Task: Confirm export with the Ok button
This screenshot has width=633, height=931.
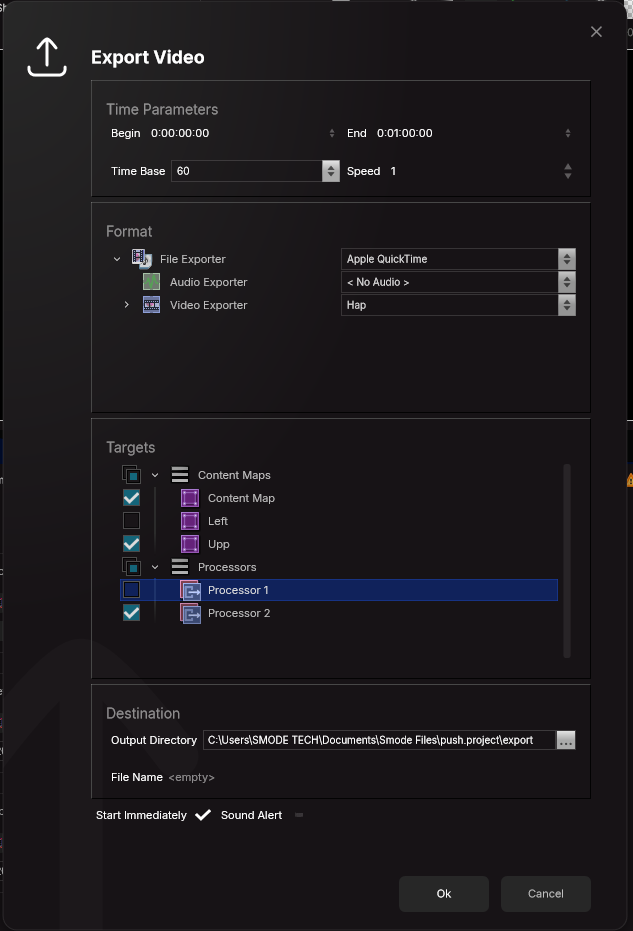Action: tap(444, 894)
